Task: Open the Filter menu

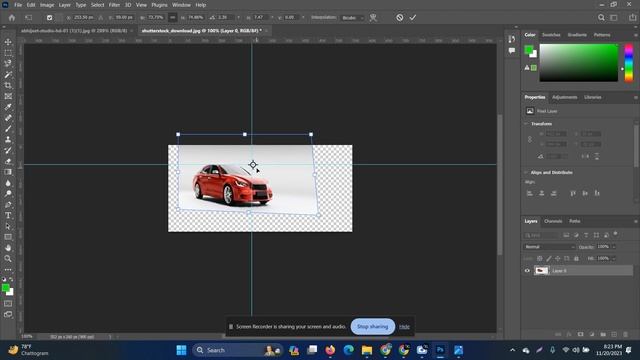Action: click(114, 5)
